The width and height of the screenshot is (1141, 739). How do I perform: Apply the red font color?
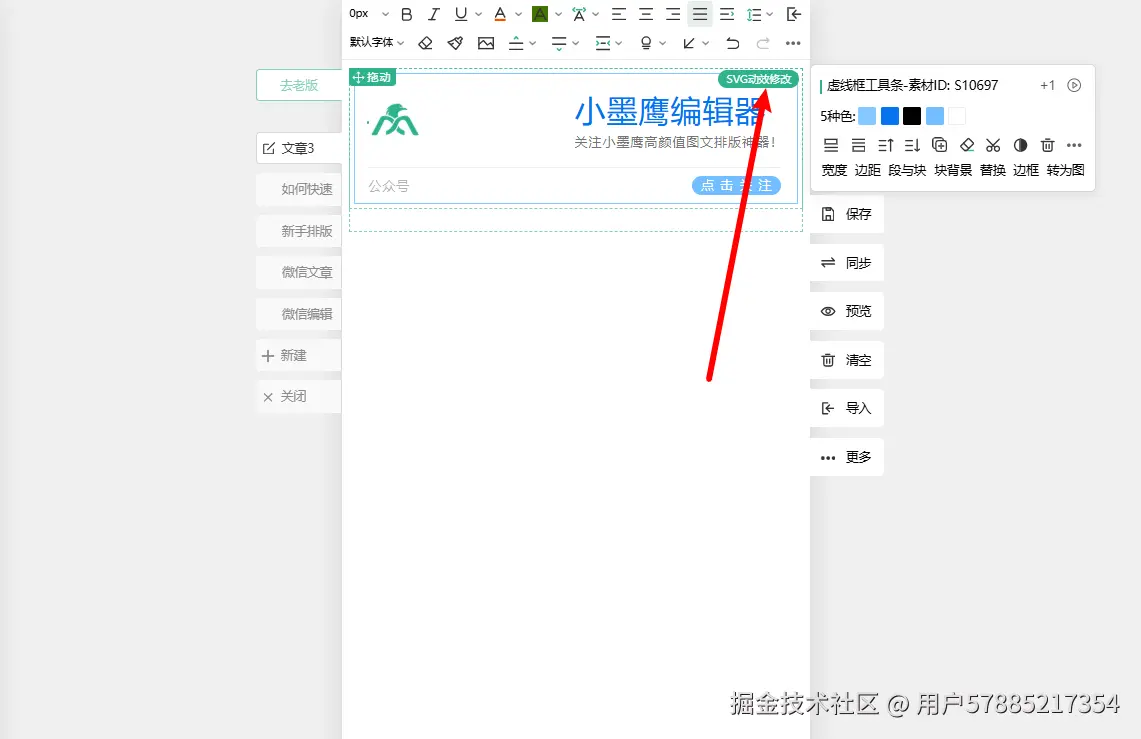pyautogui.click(x=500, y=14)
